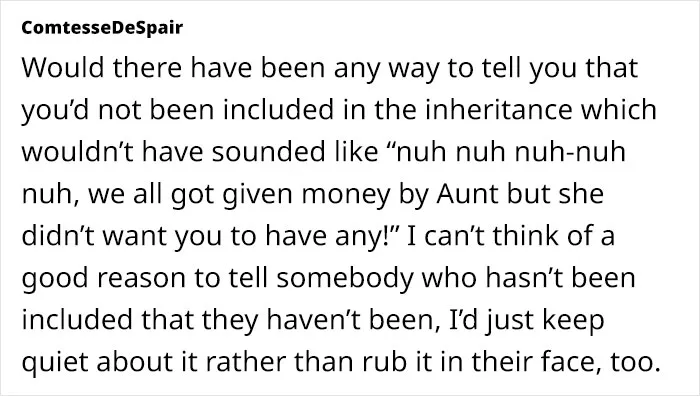Image resolution: width=700 pixels, height=396 pixels.
Task: Click the word "somebody" in the comment
Action: [x=345, y=278]
